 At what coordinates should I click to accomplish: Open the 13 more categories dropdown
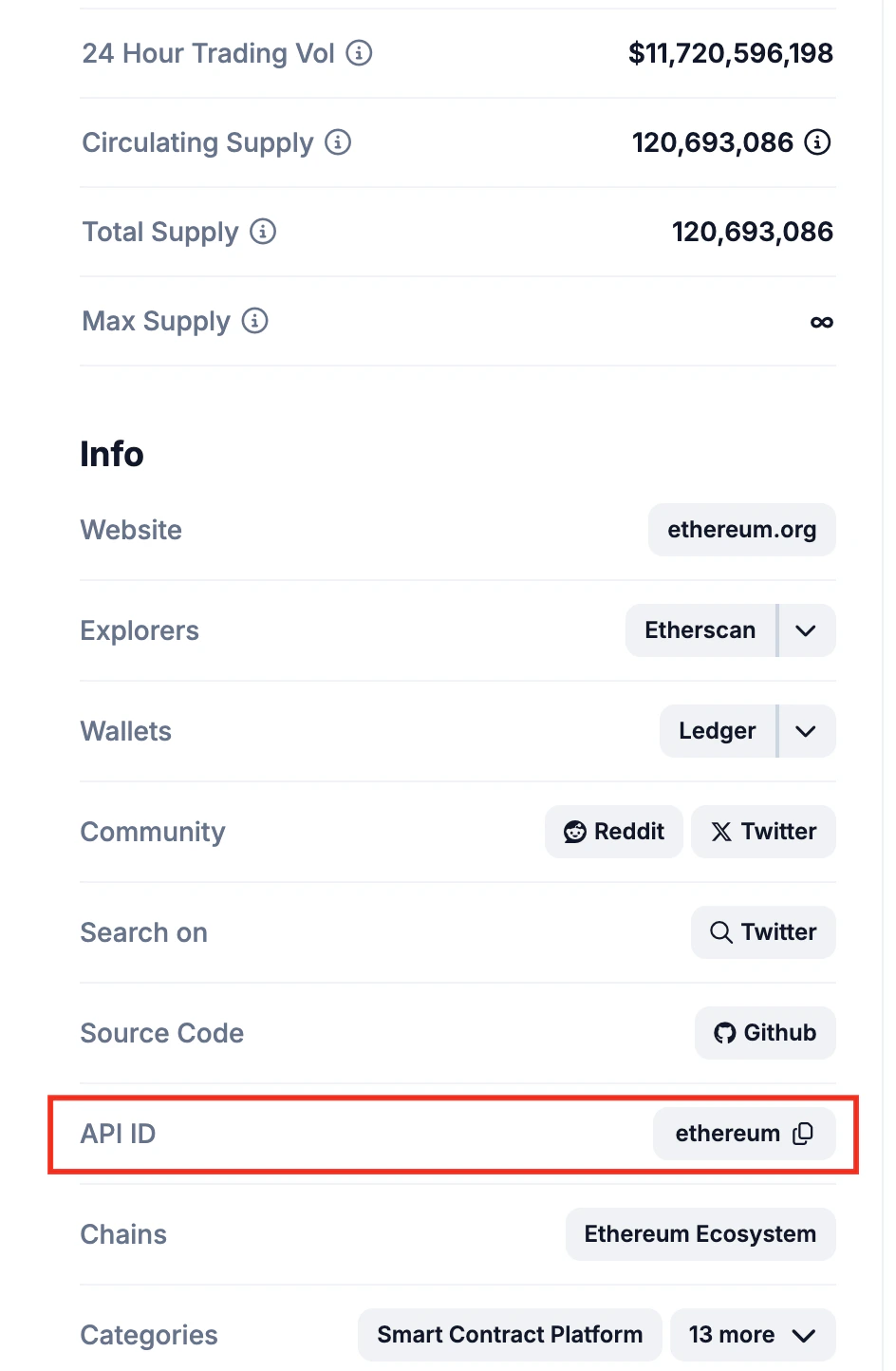(752, 1335)
